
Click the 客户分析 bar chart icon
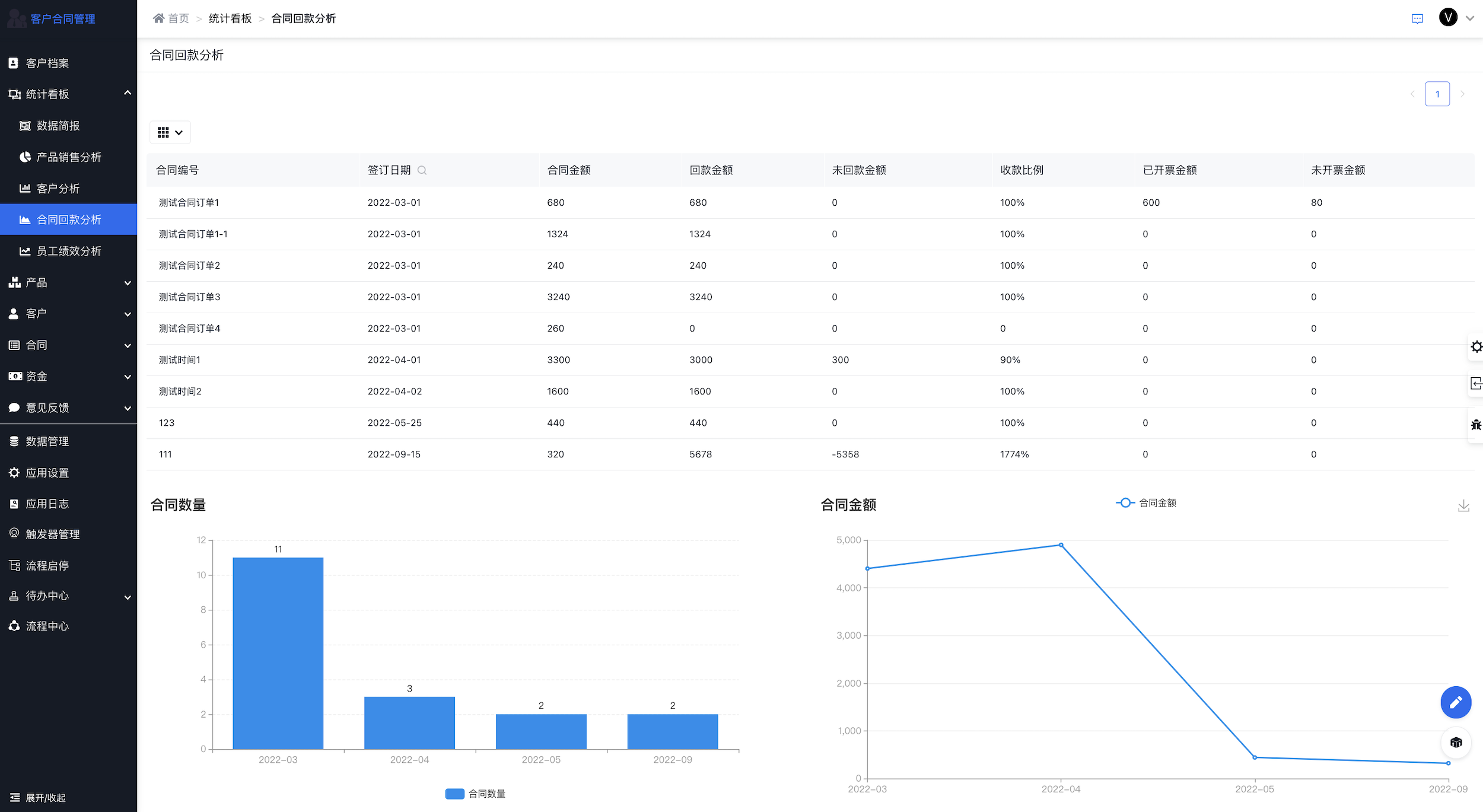[x=25, y=188]
